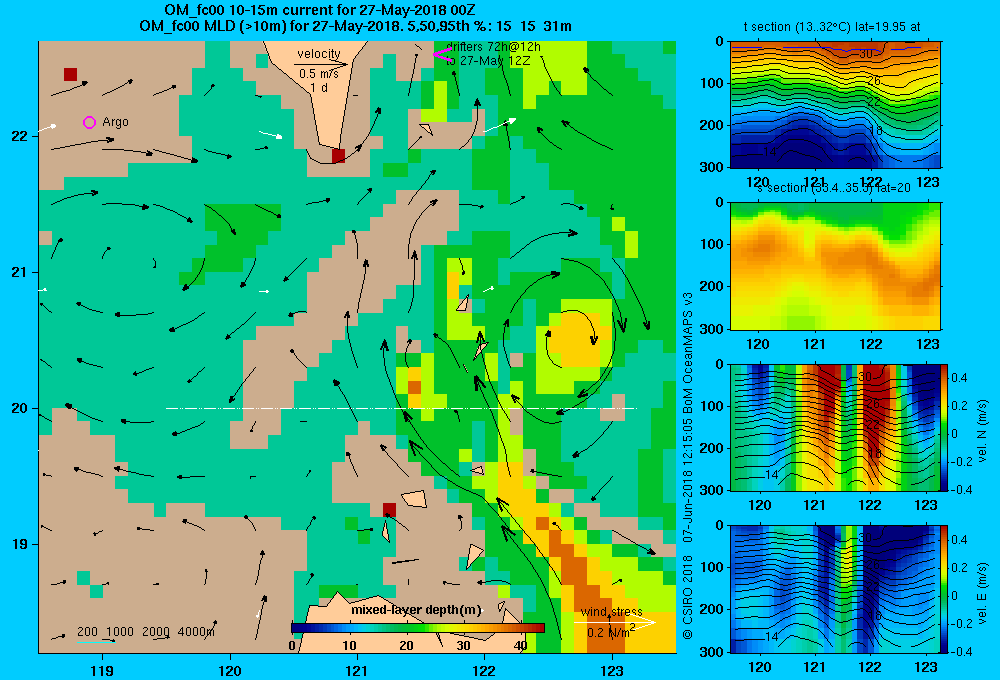Click the vel. E colorbar scale
The height and width of the screenshot is (680, 1000).
point(944,589)
